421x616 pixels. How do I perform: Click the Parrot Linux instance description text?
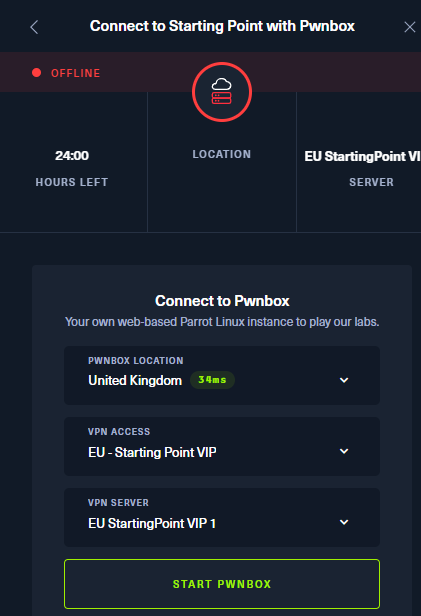pos(222,322)
